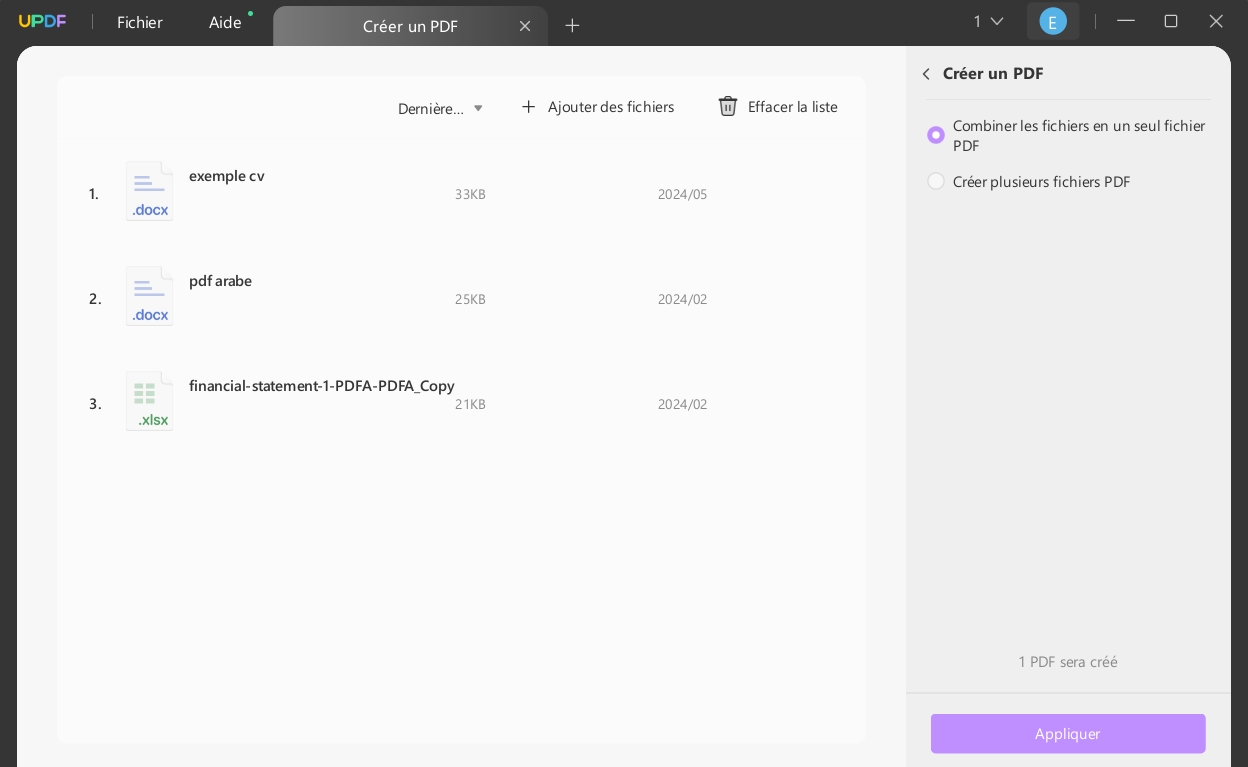Select Combiner les fichiers en un seul PDF
1248x767 pixels.
pos(936,135)
